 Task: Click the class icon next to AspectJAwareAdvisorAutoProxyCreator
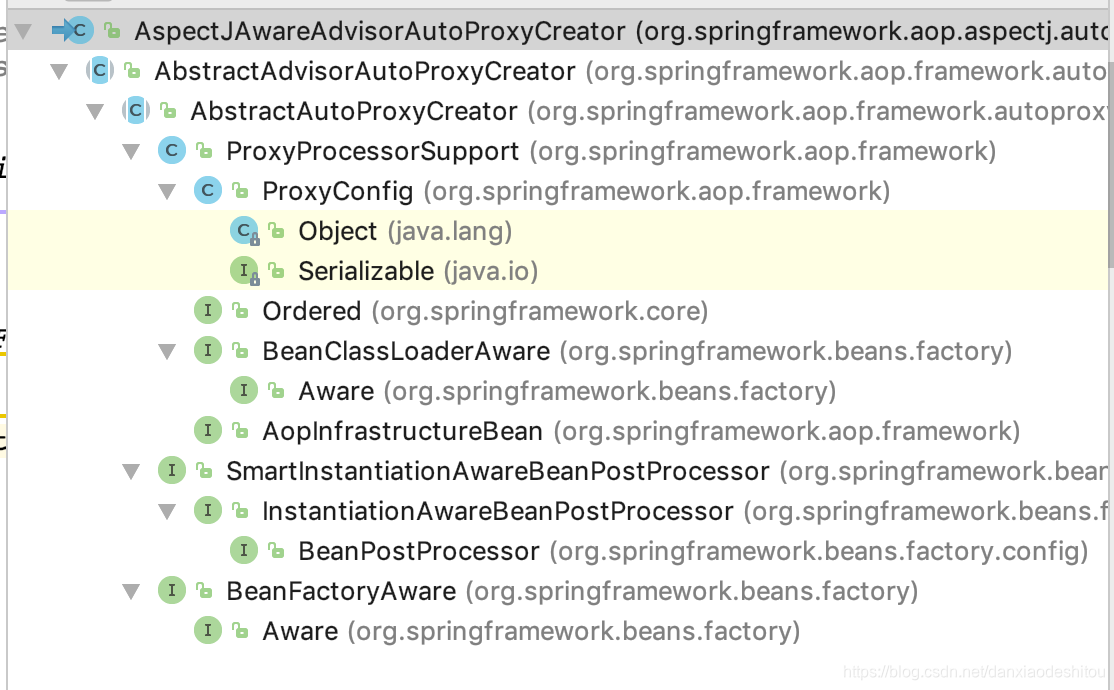pyautogui.click(x=76, y=31)
